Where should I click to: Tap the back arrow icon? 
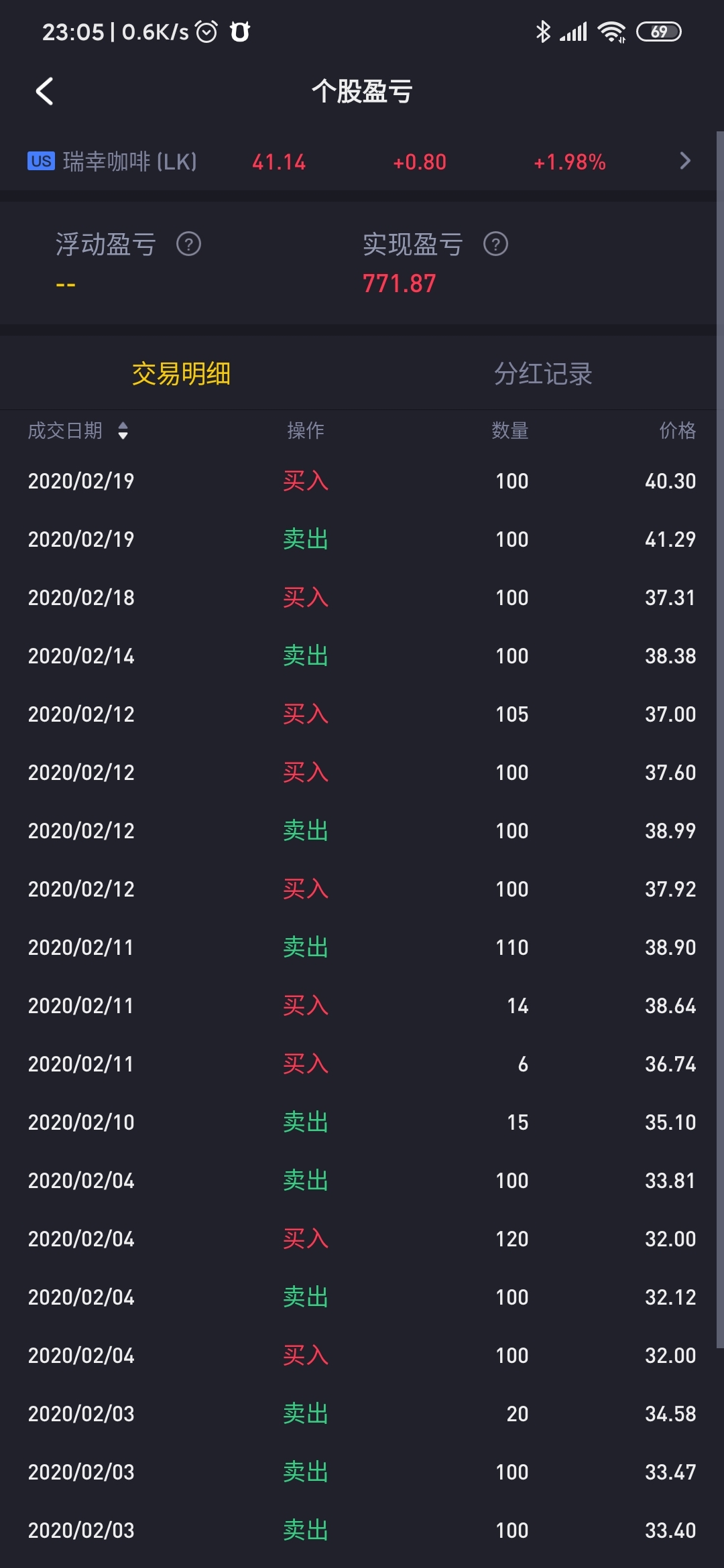click(44, 91)
